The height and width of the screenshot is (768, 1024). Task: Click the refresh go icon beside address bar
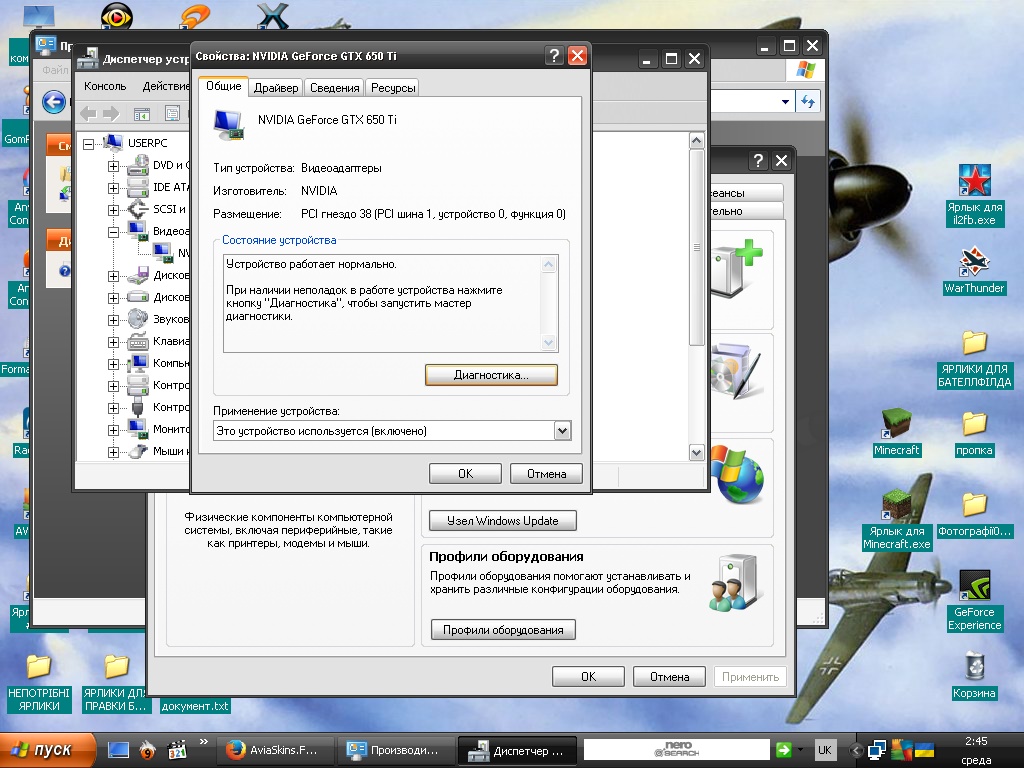(x=808, y=101)
